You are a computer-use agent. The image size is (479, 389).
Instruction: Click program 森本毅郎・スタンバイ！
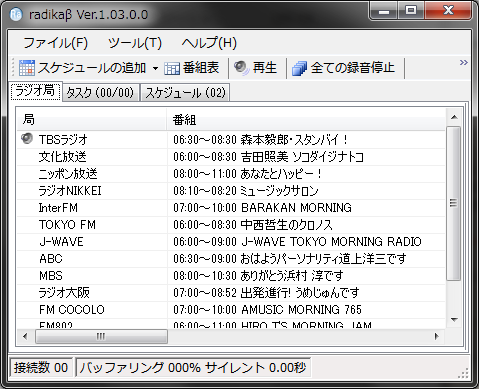pos(294,139)
